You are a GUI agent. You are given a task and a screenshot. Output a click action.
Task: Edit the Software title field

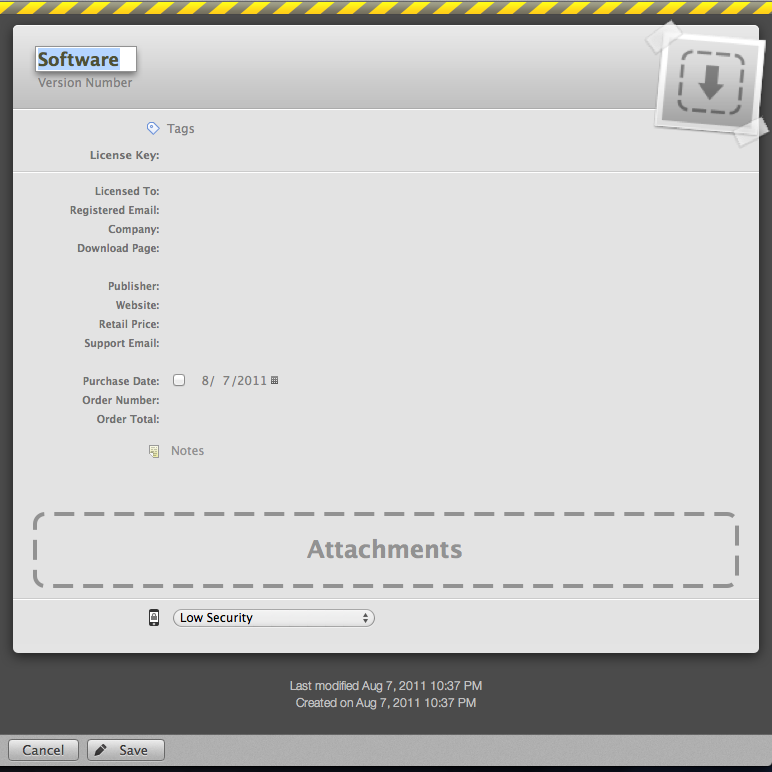tap(85, 59)
